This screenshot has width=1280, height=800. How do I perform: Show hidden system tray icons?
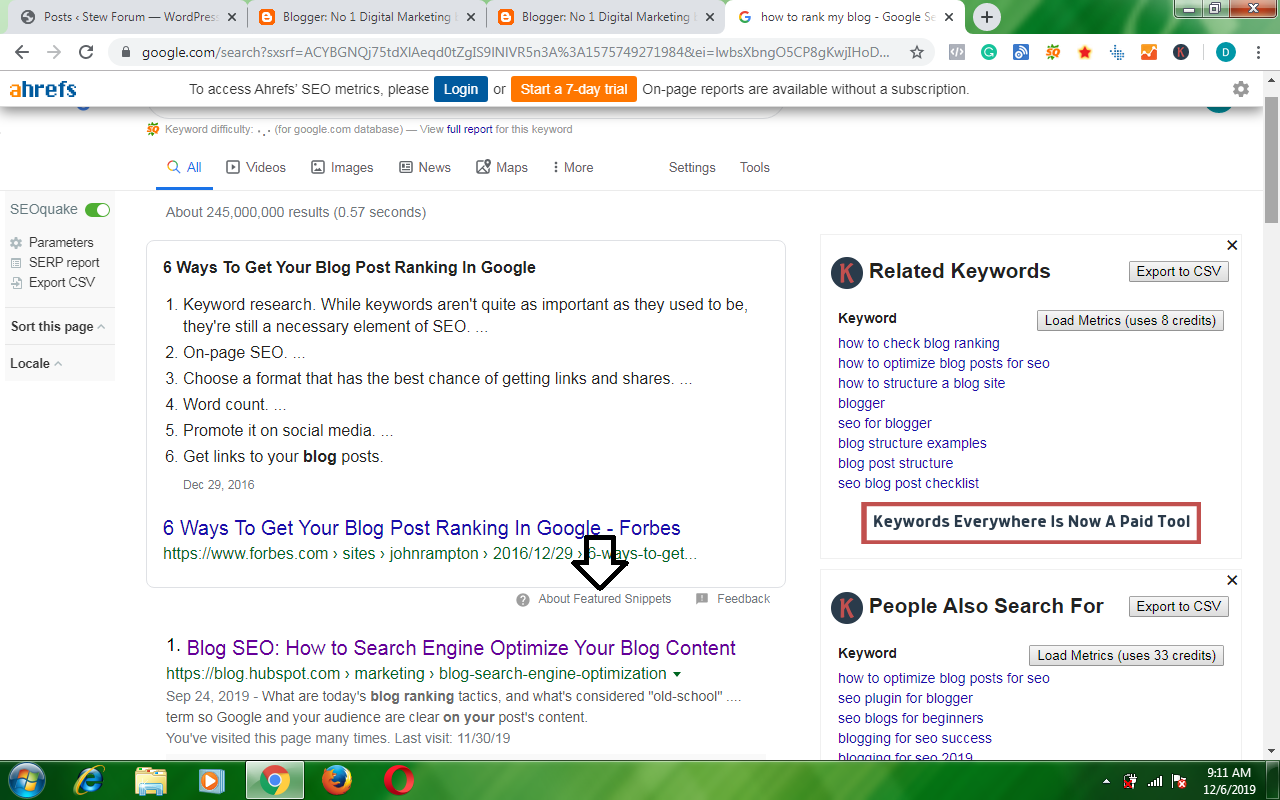[x=1106, y=780]
